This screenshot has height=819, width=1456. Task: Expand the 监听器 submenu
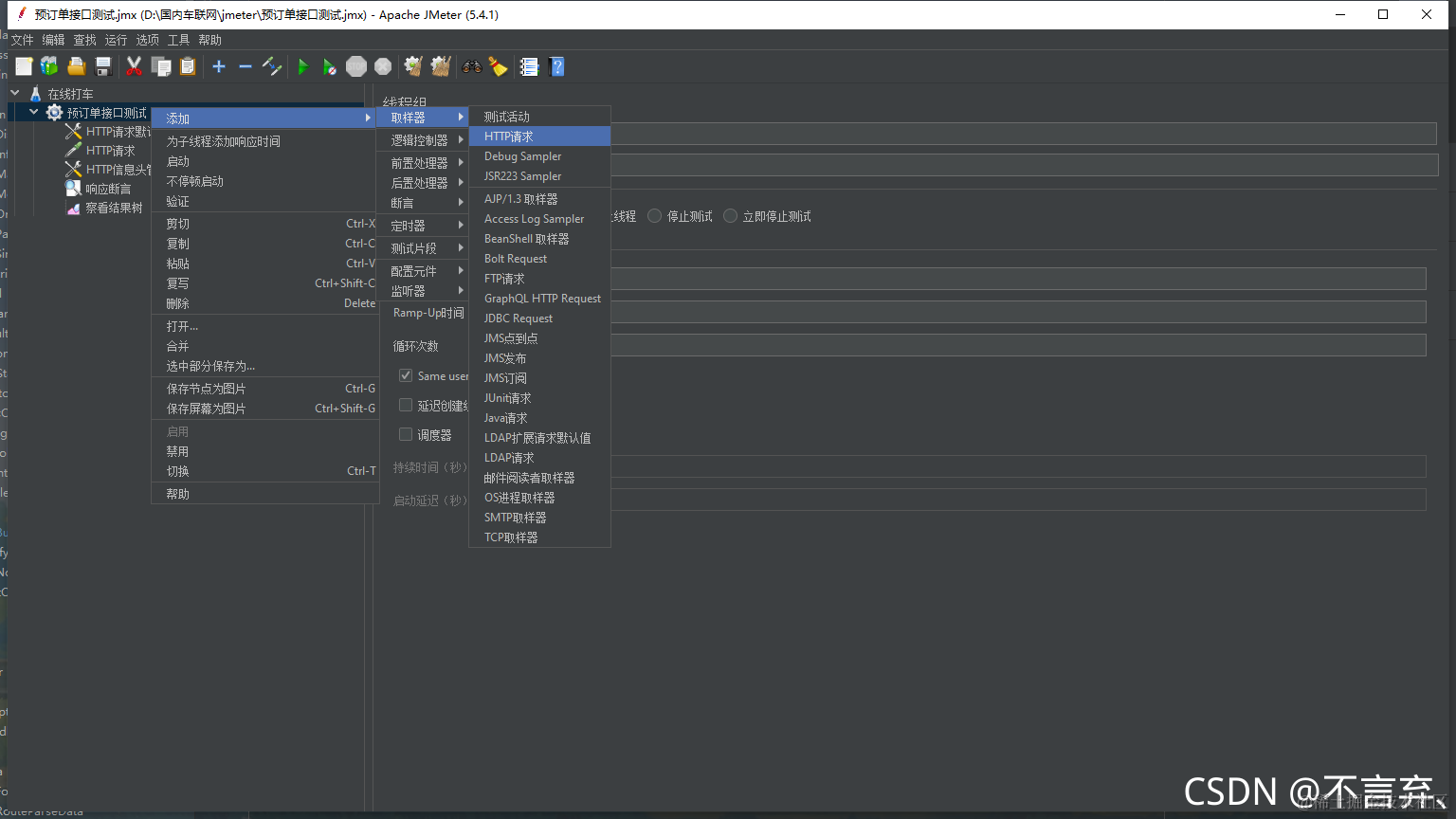click(424, 290)
